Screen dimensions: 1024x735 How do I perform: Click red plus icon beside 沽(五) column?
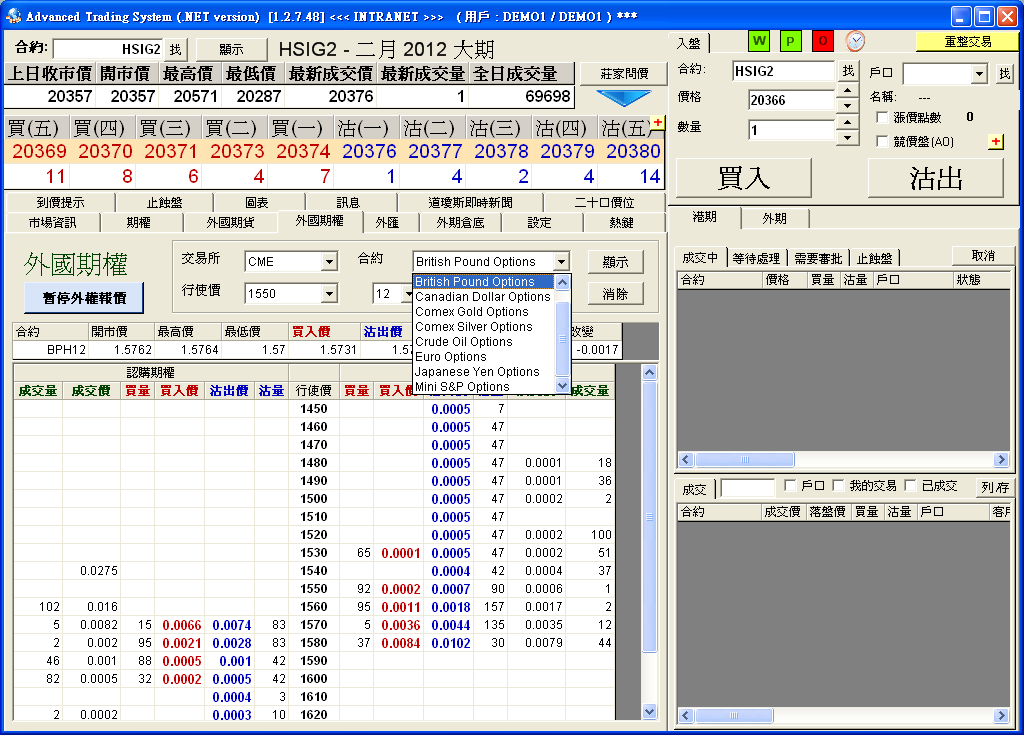tap(657, 122)
